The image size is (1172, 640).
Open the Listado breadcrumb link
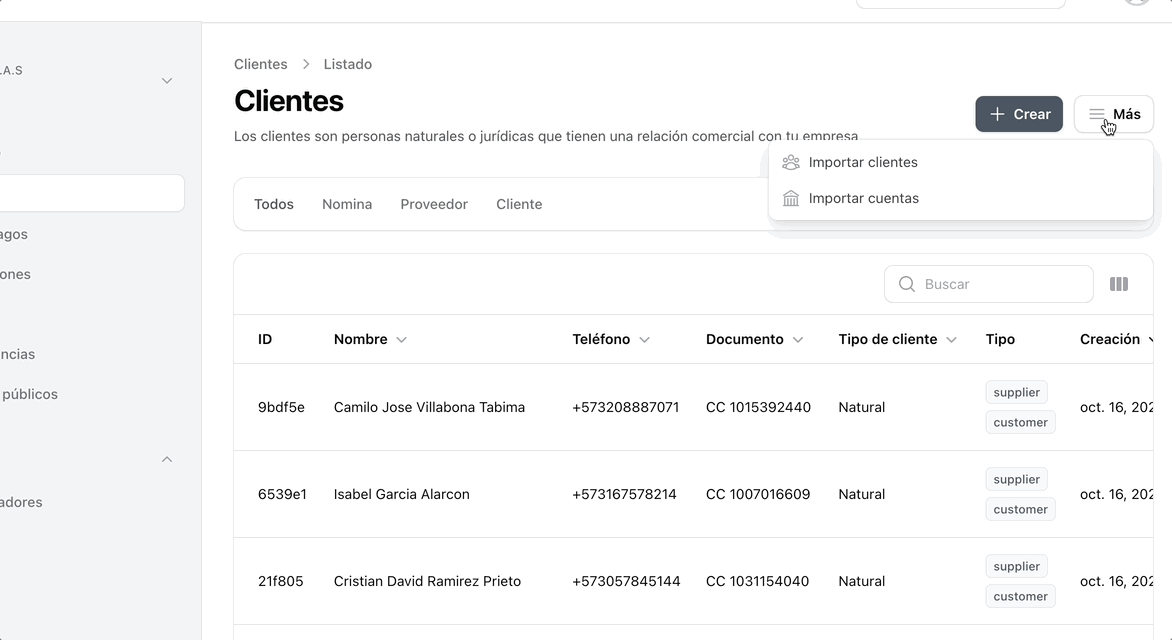[x=347, y=63]
